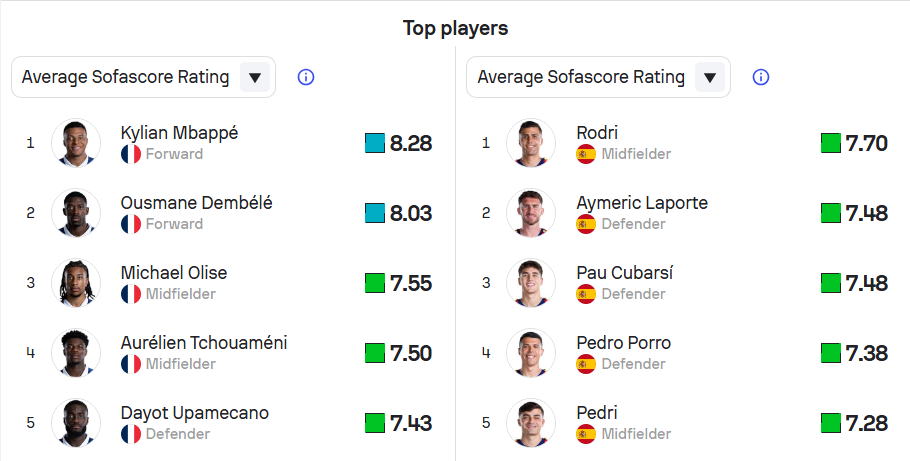The image size is (910, 461).
Task: Select Pedro Porro's name
Action: coord(623,343)
